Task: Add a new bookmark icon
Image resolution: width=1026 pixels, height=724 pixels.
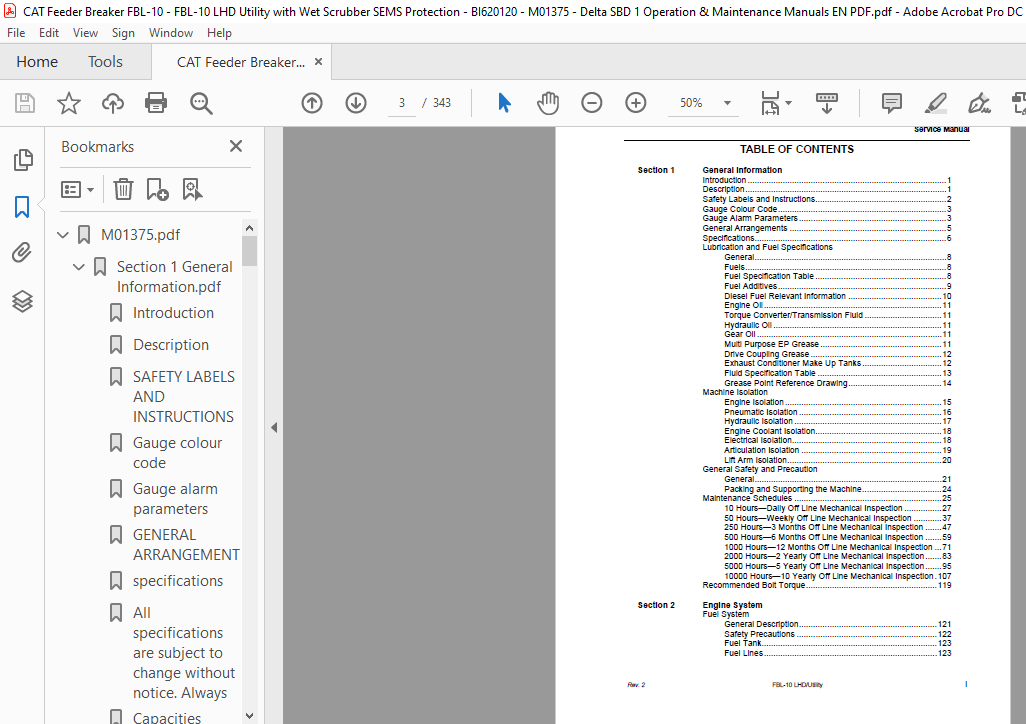Action: [157, 190]
